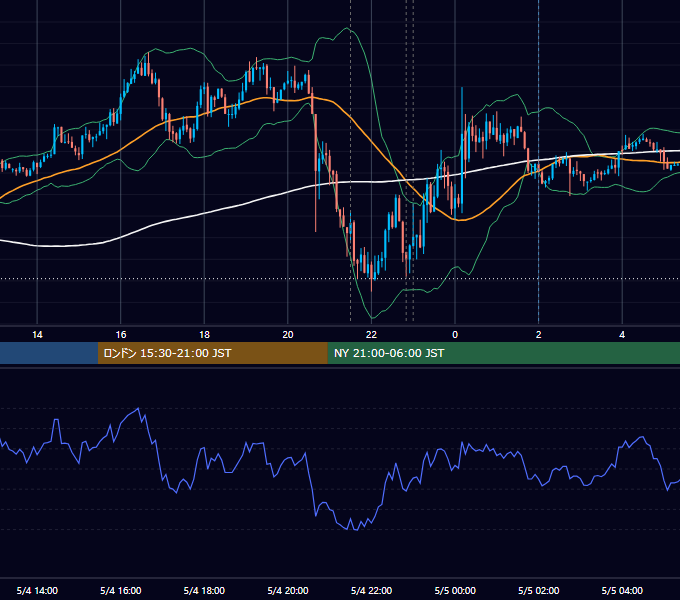Click the '5/5 02:00' date label
Viewport: 680px width, 600px height.
click(x=539, y=590)
